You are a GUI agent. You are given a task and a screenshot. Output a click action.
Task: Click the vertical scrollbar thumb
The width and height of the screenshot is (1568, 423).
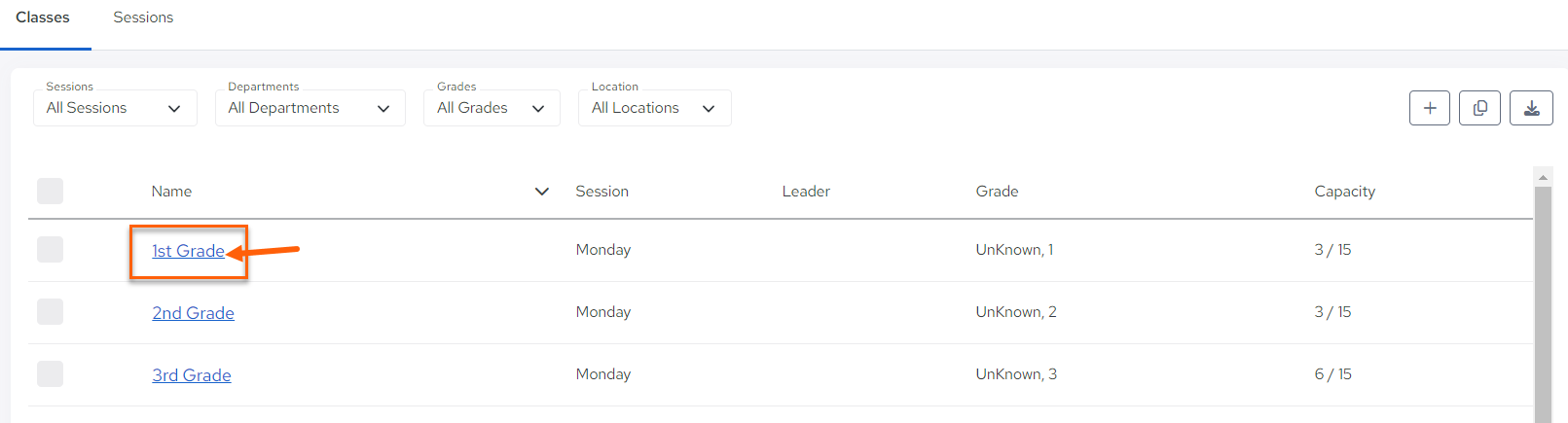1543,304
